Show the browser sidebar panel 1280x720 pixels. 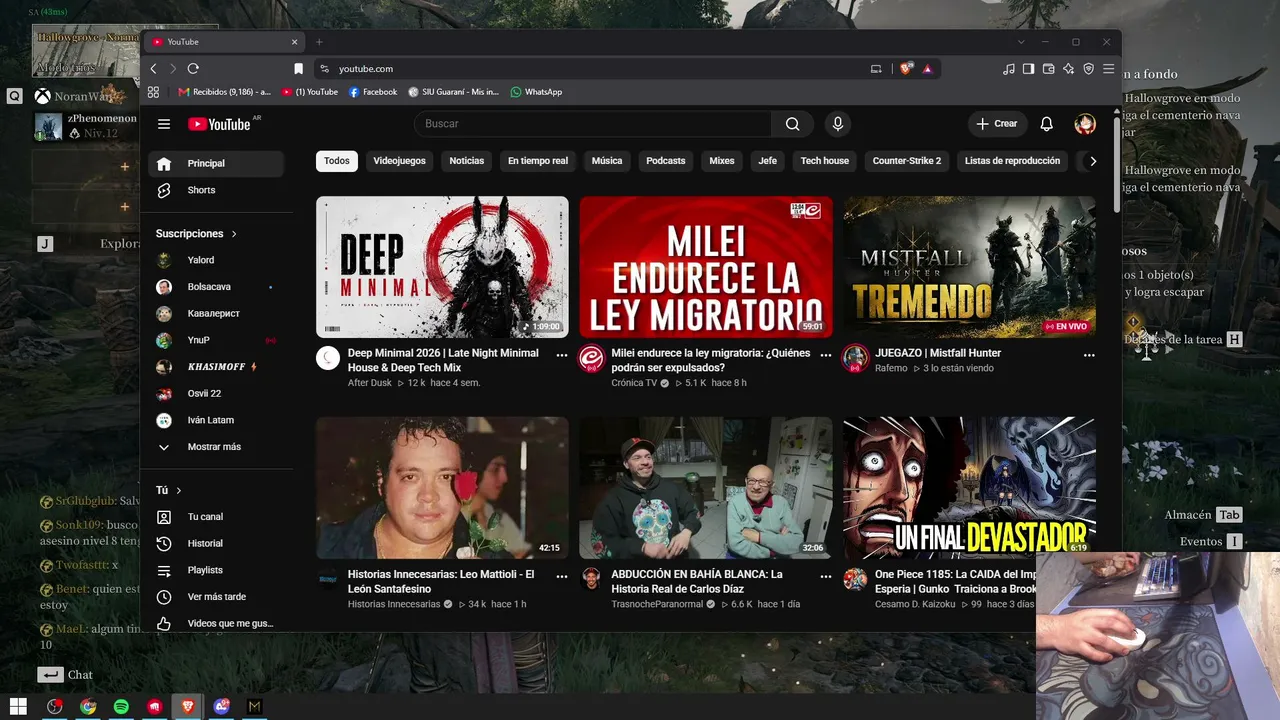[1029, 69]
